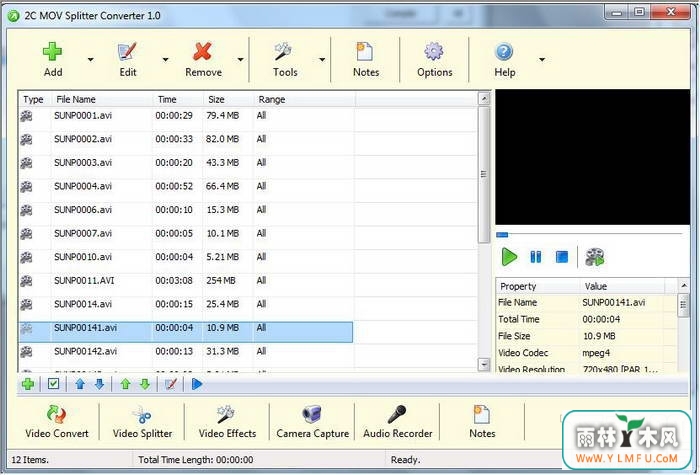Select the SUNP0001.avi row

pyautogui.click(x=186, y=116)
